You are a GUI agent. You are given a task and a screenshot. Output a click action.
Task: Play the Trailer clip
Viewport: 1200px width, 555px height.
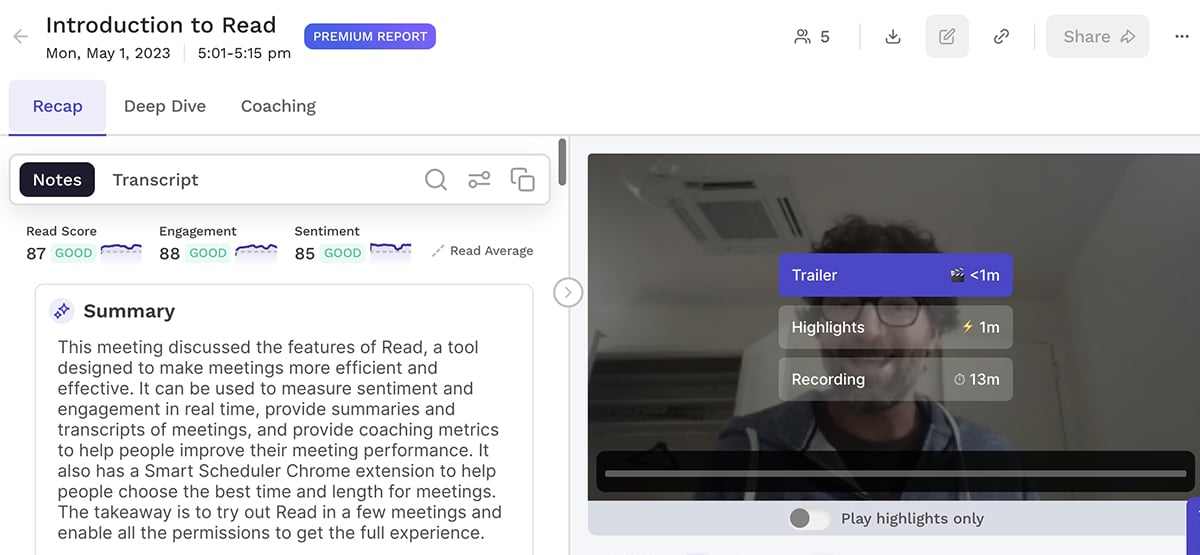point(895,275)
